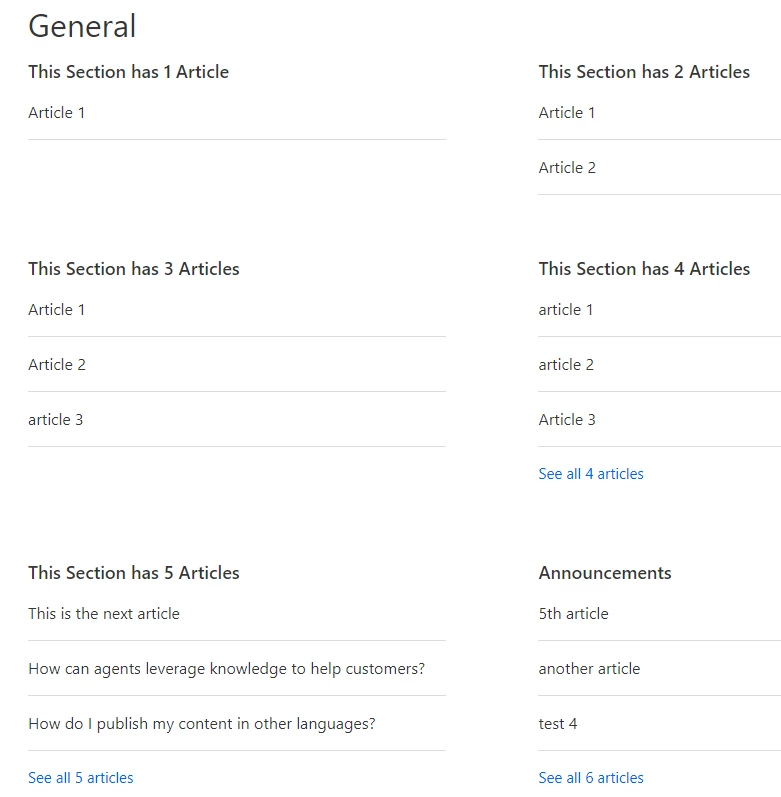The height and width of the screenshot is (797, 781).
Task: Open 'This is the next article'
Action: tap(104, 614)
